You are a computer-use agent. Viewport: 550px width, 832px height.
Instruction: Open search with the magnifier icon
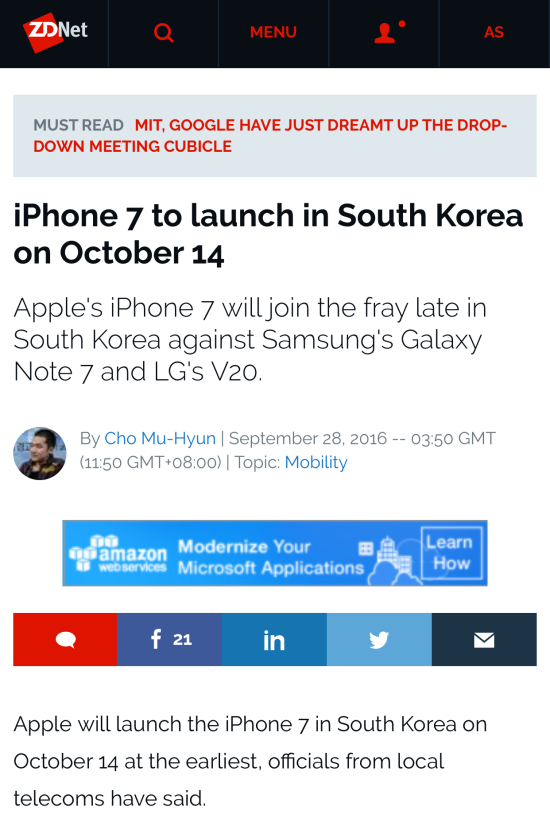pyautogui.click(x=163, y=33)
